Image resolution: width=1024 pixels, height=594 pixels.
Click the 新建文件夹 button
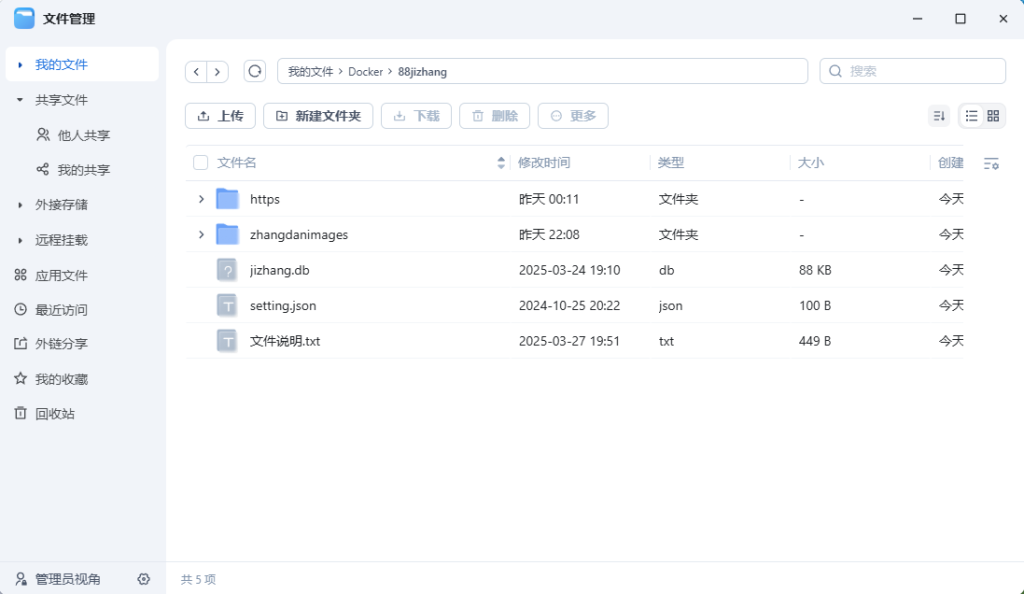[x=318, y=116]
